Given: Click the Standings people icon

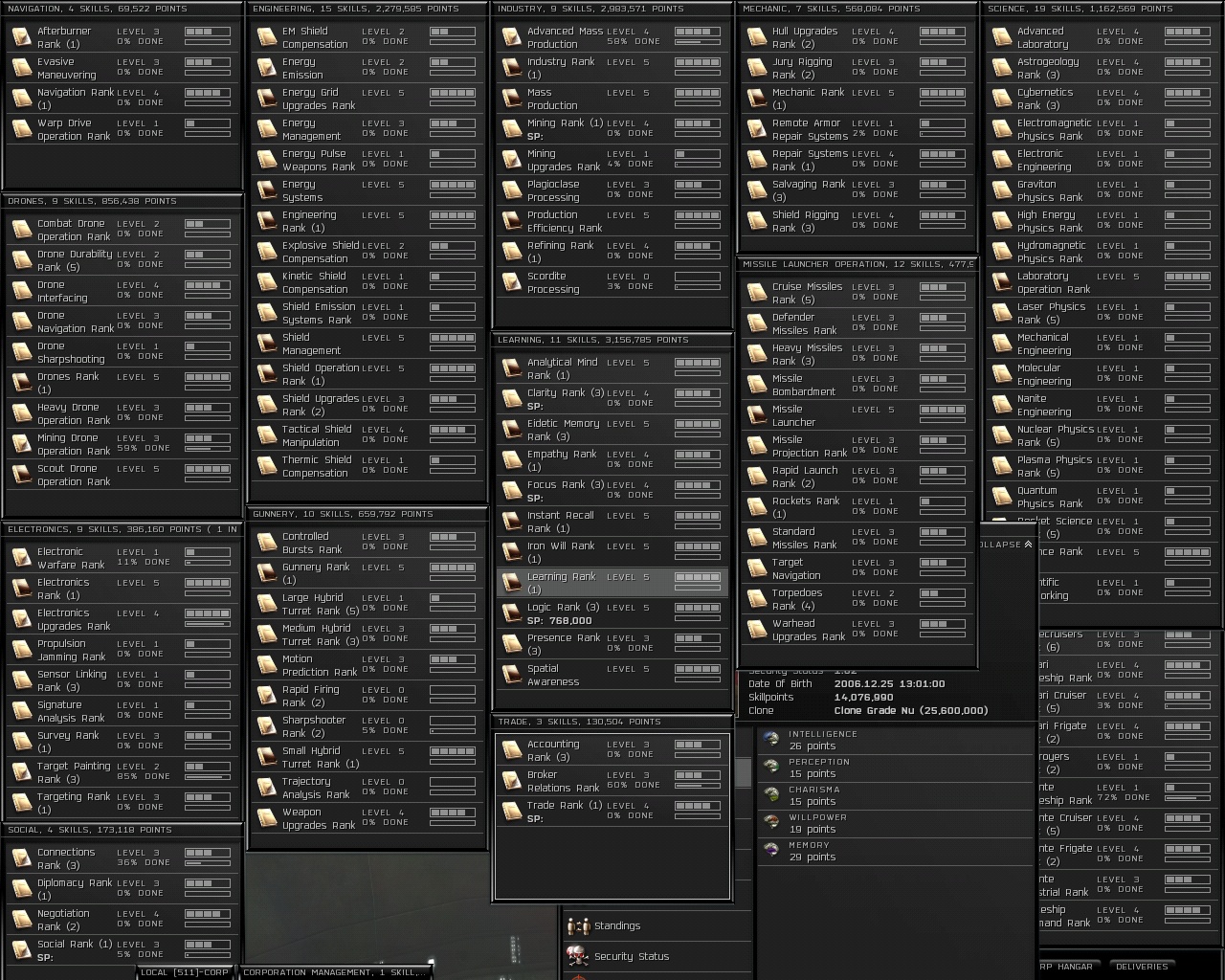Looking at the screenshot, I should tap(578, 926).
